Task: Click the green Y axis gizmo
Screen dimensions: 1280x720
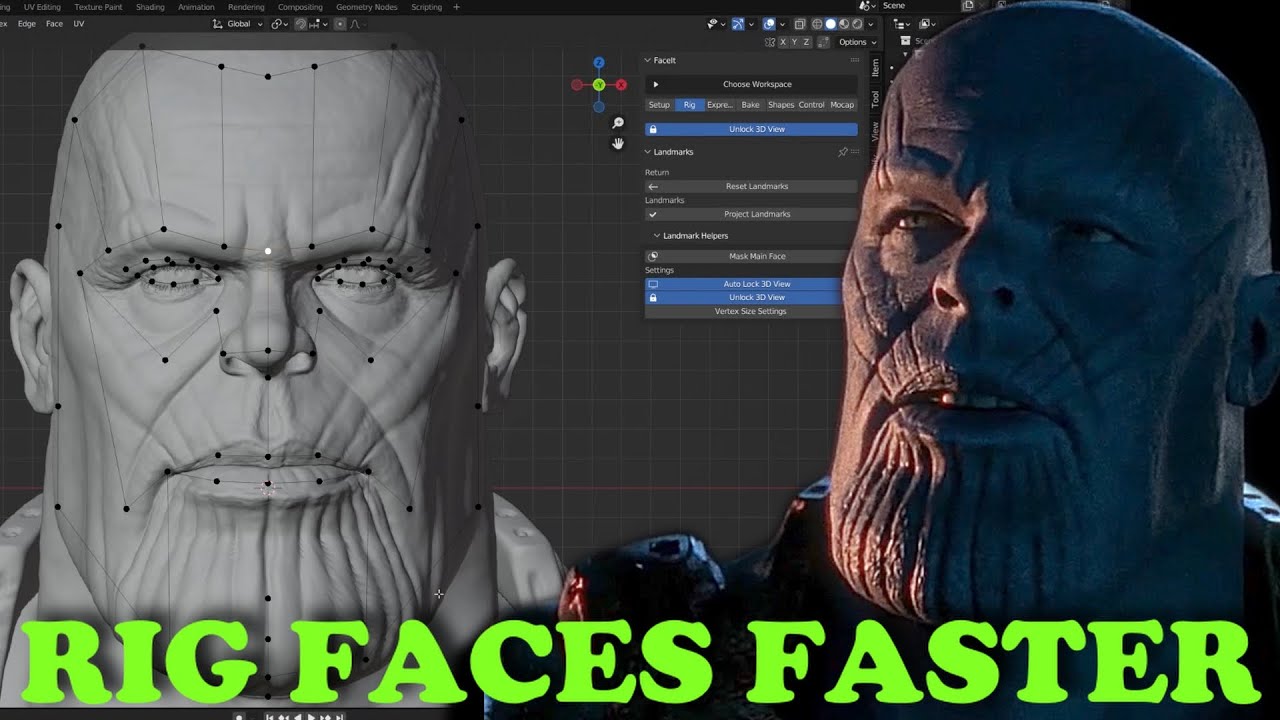Action: point(598,85)
